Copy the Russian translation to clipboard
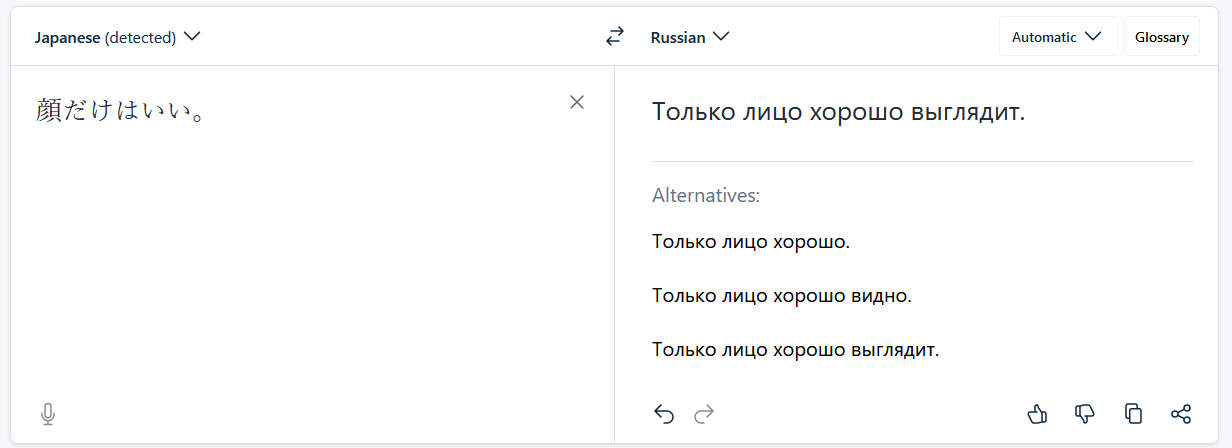Image resolution: width=1232 pixels, height=448 pixels. pyautogui.click(x=1133, y=413)
